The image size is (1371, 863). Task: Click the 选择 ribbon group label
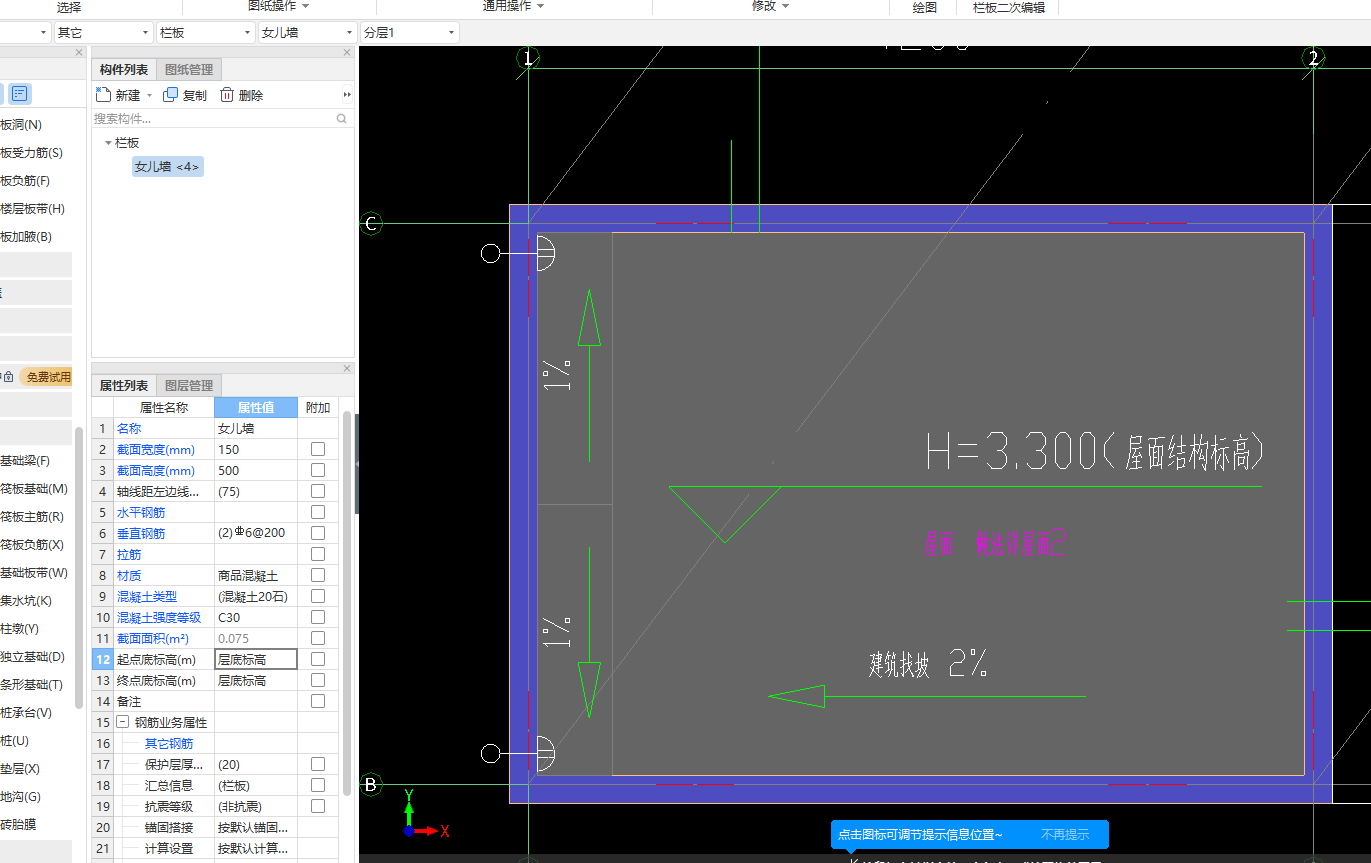click(69, 7)
